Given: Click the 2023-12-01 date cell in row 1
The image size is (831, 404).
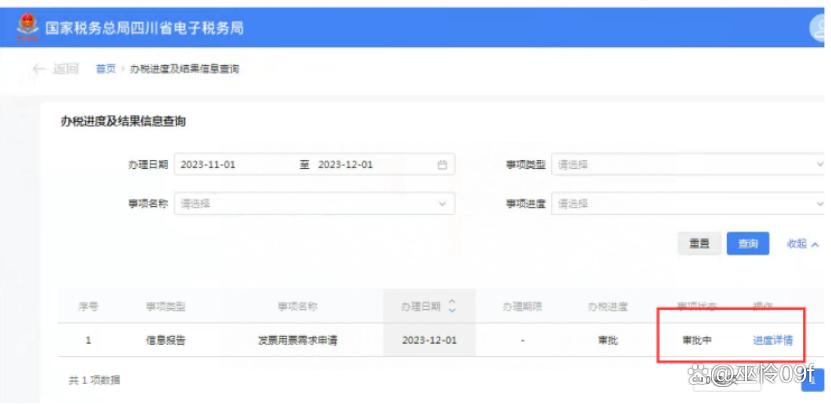Looking at the screenshot, I should [429, 340].
